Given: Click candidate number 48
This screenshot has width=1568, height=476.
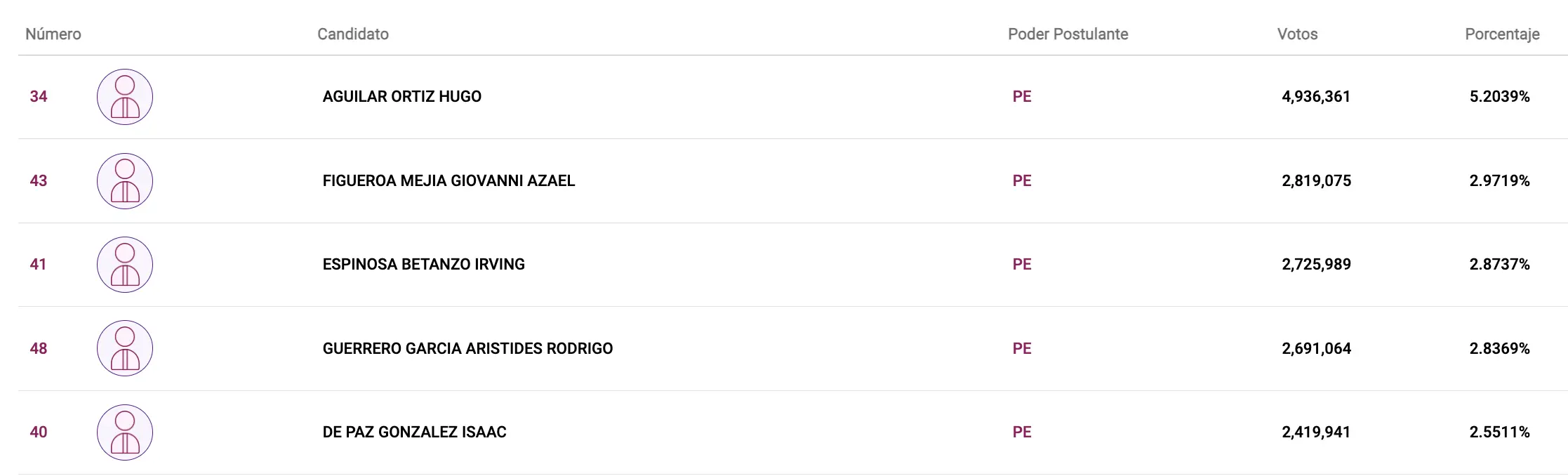Looking at the screenshot, I should pos(39,348).
